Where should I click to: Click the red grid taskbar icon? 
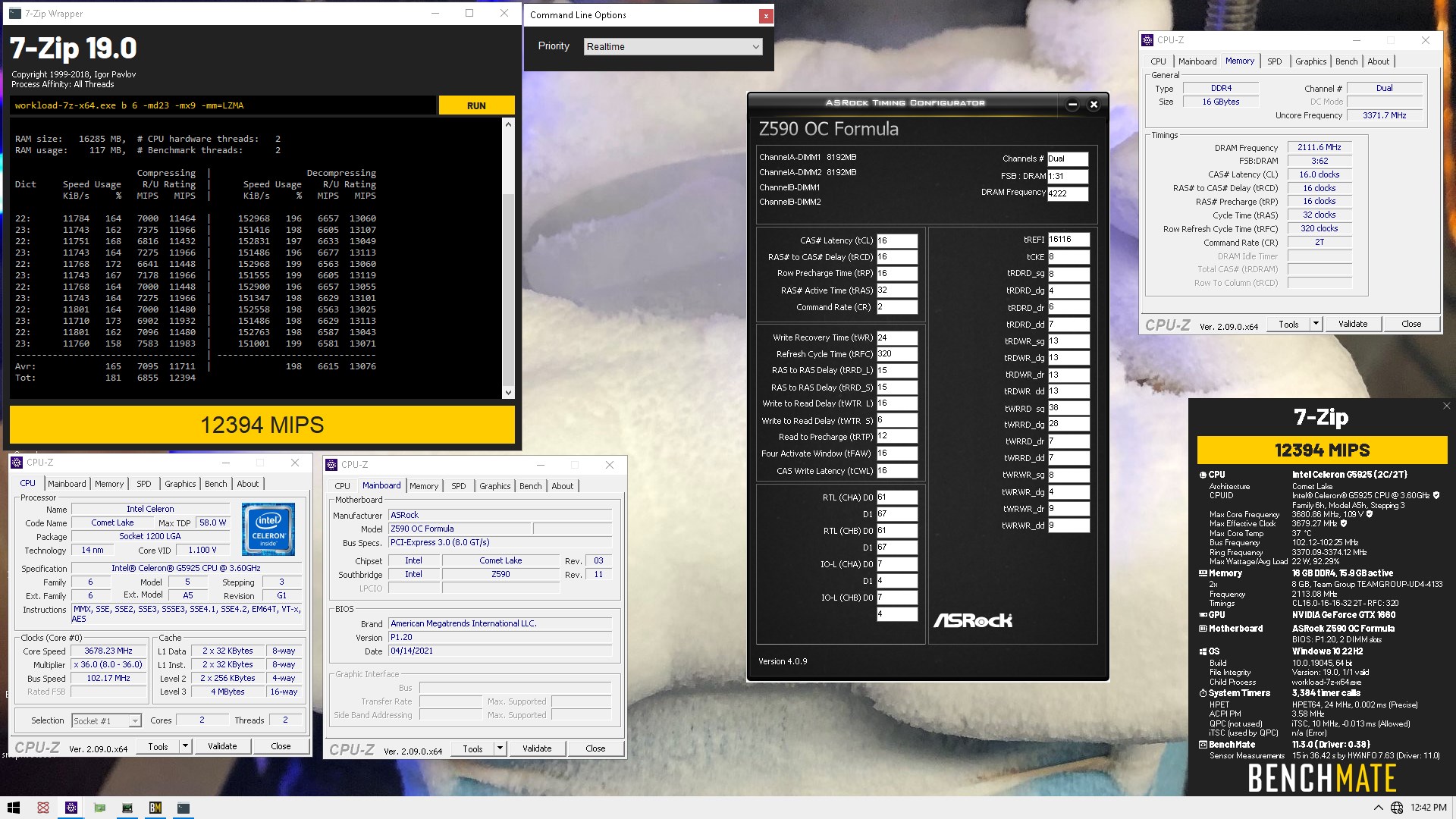(43, 808)
